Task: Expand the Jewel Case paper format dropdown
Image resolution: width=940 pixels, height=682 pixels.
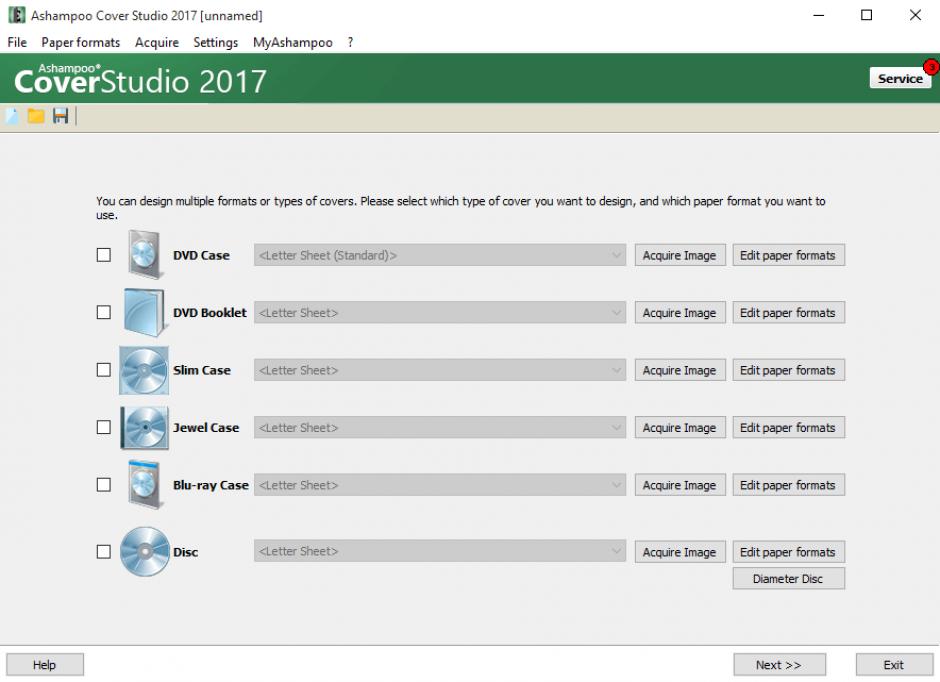Action: 440,427
